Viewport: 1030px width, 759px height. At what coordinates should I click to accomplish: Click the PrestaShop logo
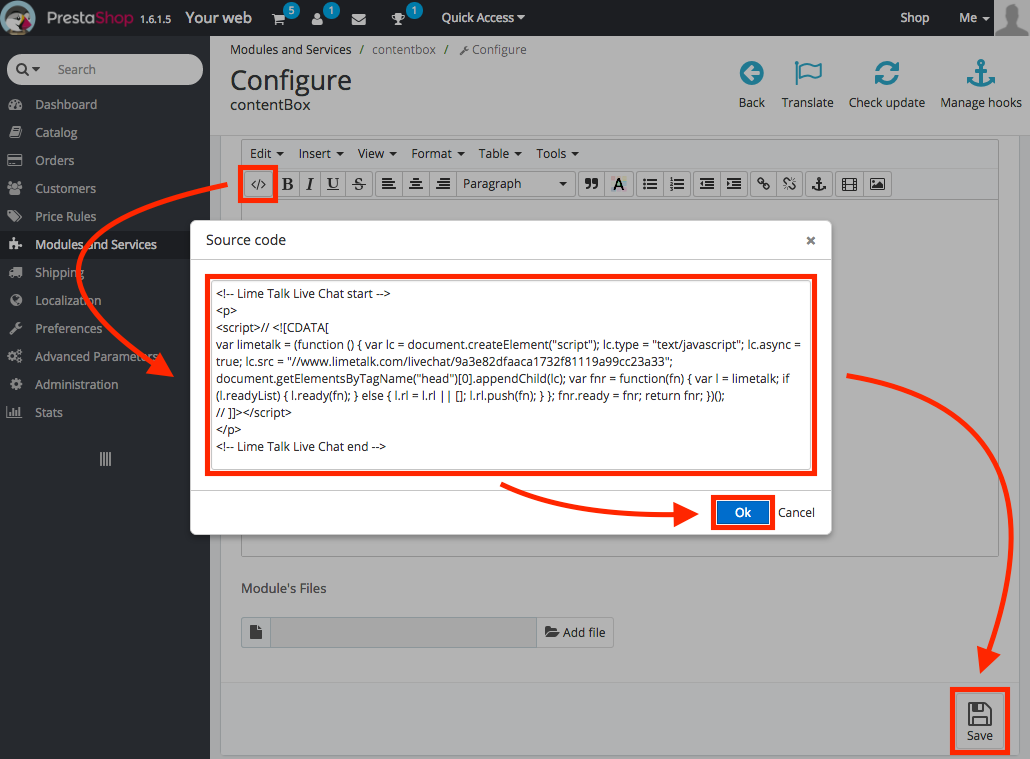(x=92, y=18)
